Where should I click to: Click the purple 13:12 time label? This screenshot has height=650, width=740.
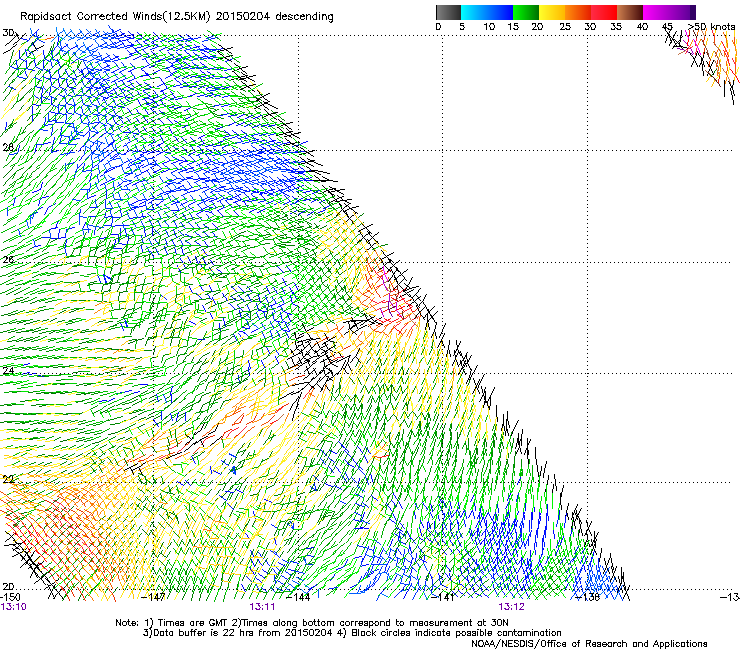click(x=512, y=607)
